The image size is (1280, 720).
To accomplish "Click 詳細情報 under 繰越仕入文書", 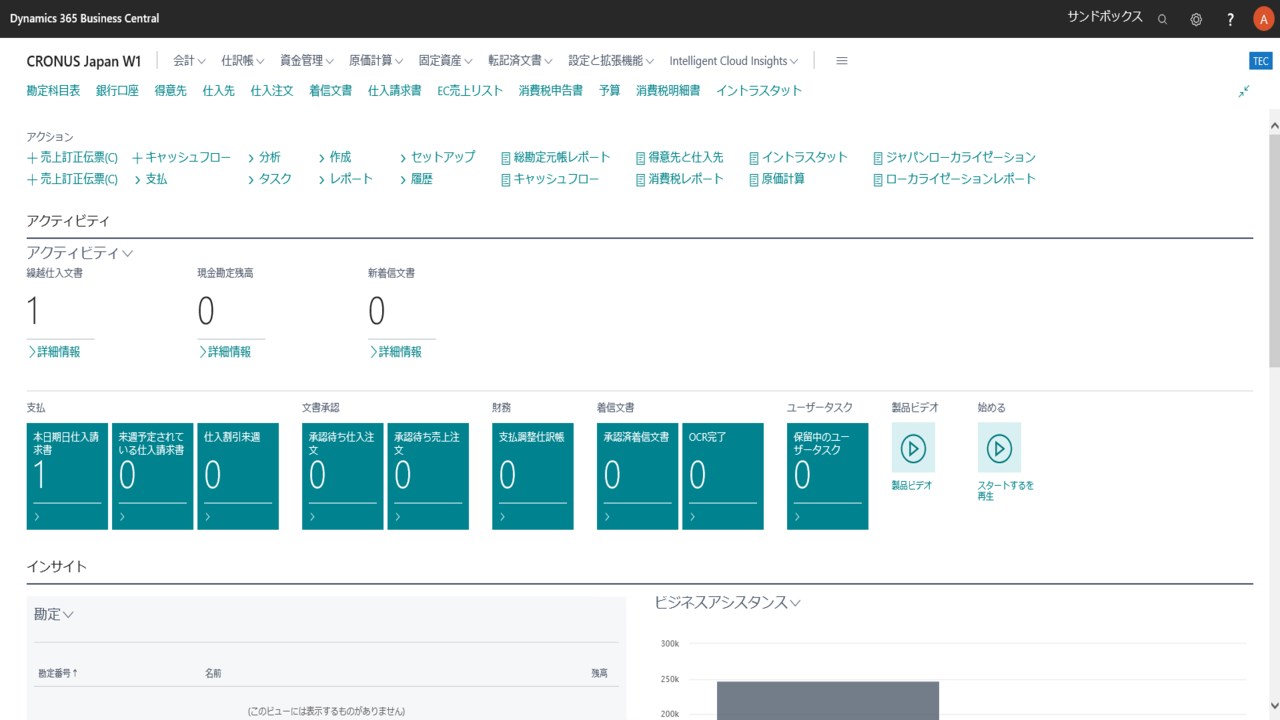I will tap(54, 352).
